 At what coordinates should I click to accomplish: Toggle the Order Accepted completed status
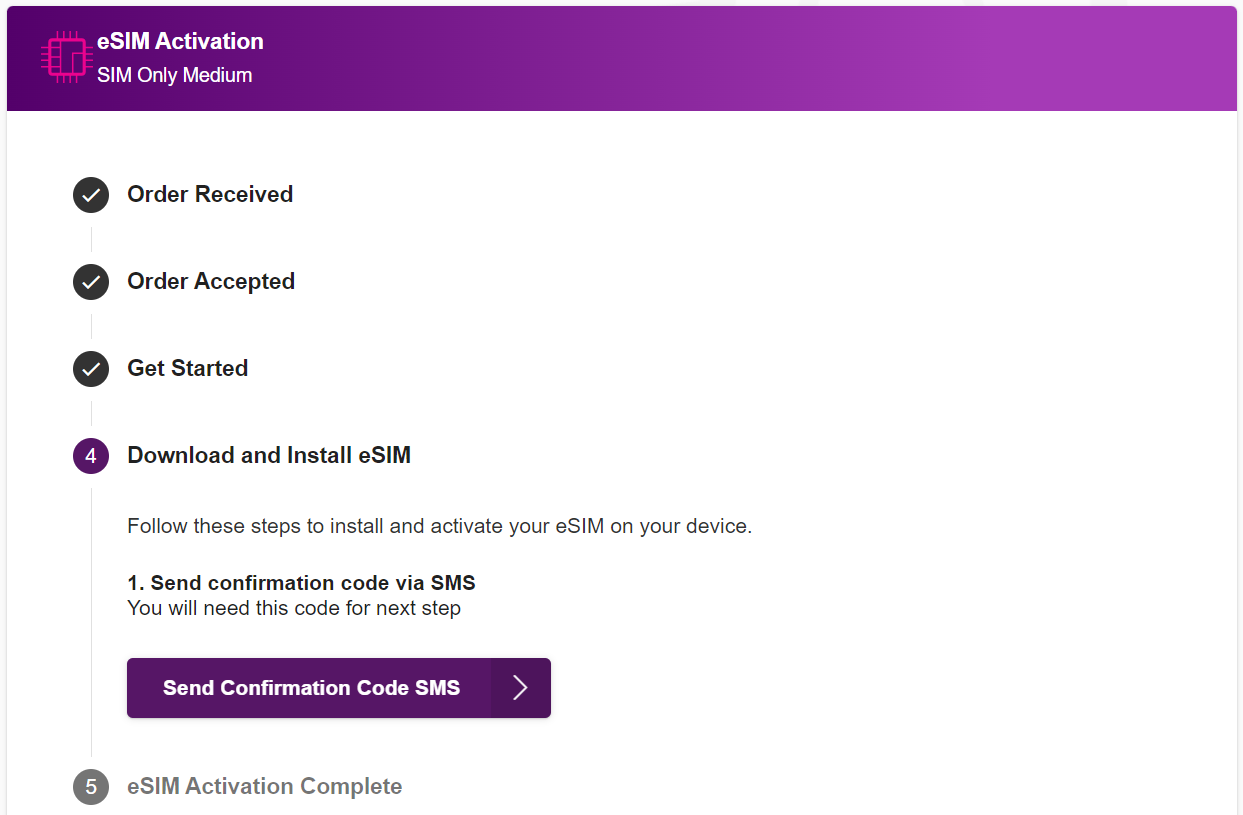pyautogui.click(x=90, y=282)
